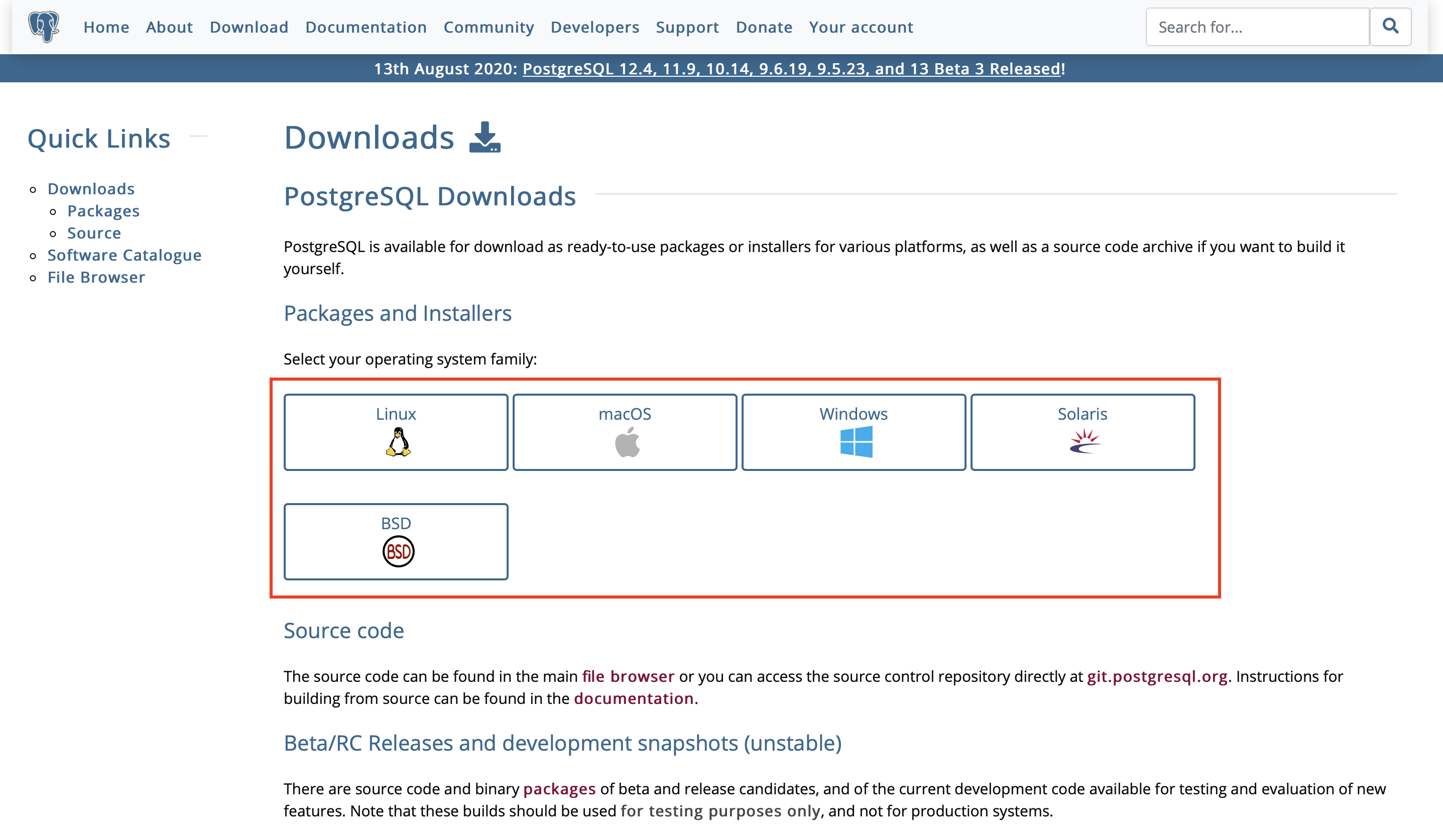
Task: Click the Downloads quick link
Action: point(90,188)
